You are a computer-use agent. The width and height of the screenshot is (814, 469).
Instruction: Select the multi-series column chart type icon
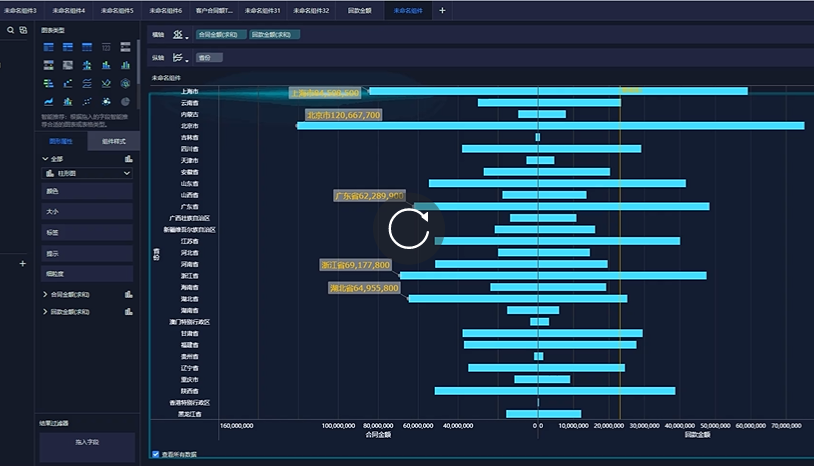point(125,65)
